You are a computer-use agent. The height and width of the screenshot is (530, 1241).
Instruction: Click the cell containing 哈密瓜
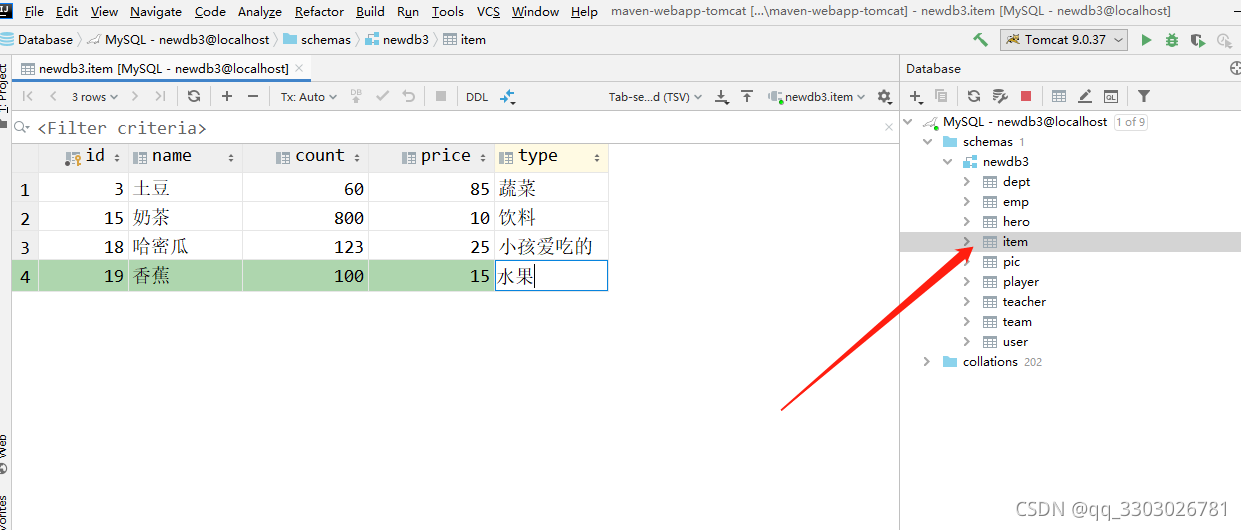click(x=185, y=246)
